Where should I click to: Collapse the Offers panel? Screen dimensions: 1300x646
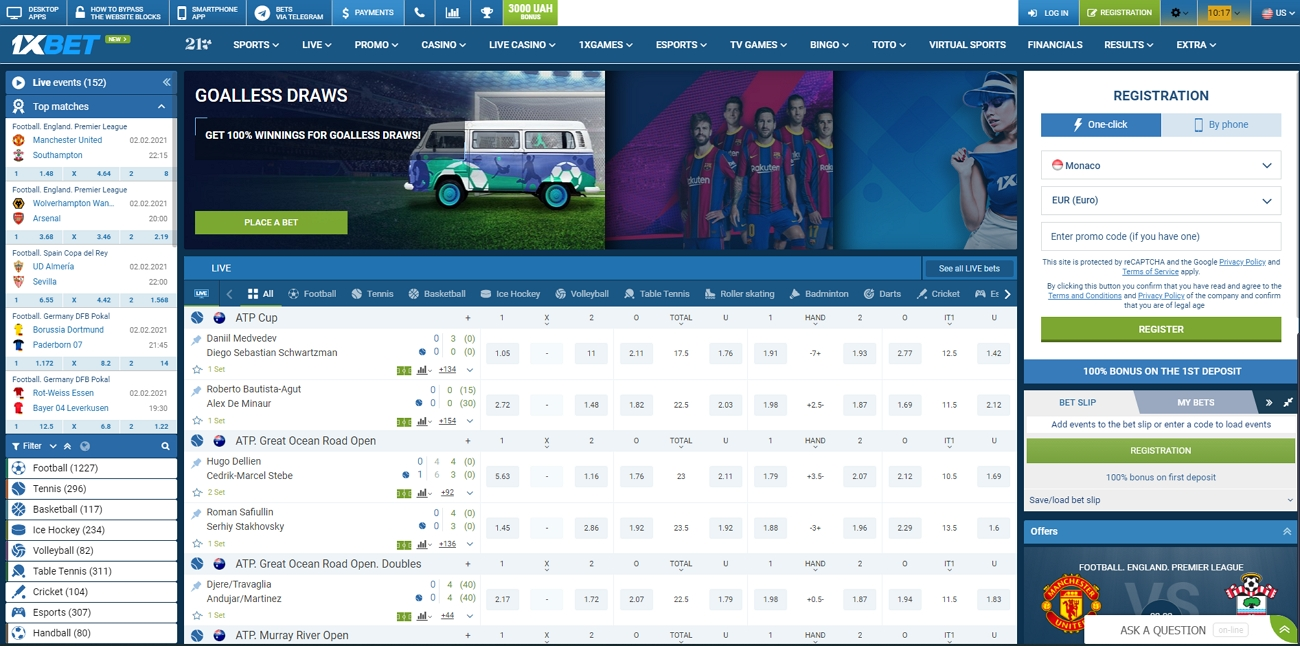tap(1287, 531)
